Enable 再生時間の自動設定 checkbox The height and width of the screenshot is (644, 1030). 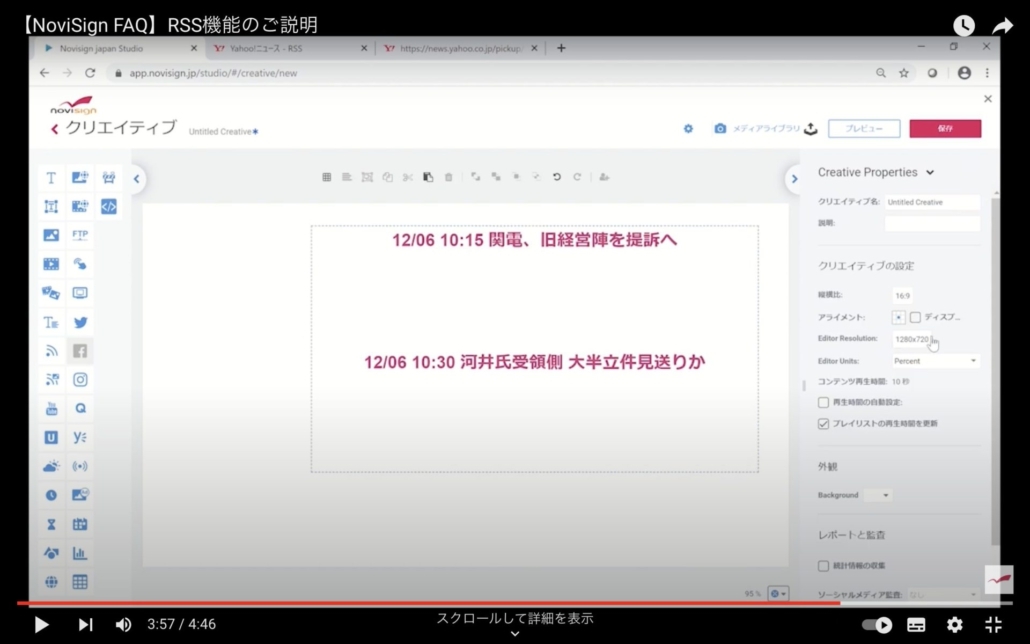[823, 402]
